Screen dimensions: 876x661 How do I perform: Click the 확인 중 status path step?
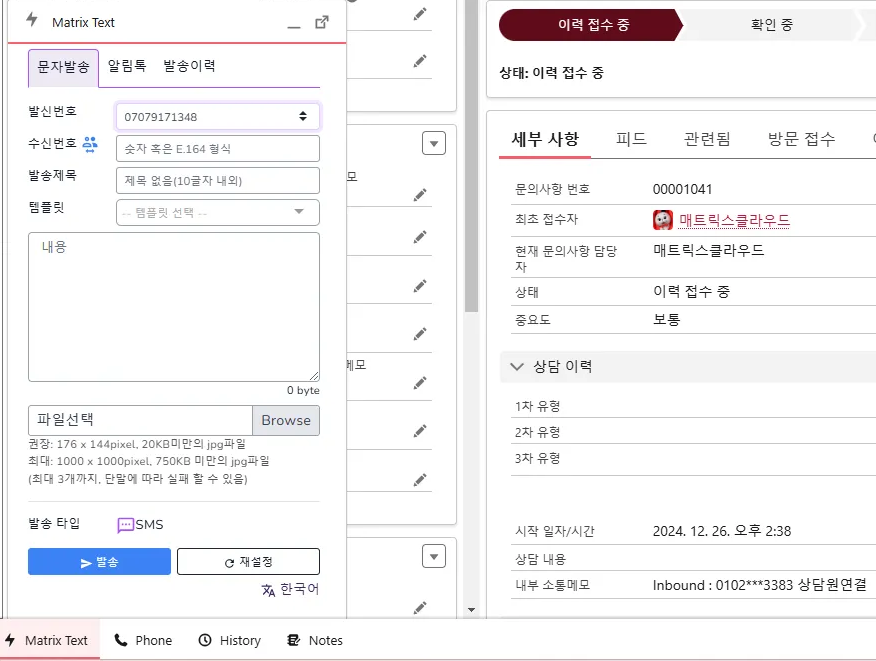771,25
